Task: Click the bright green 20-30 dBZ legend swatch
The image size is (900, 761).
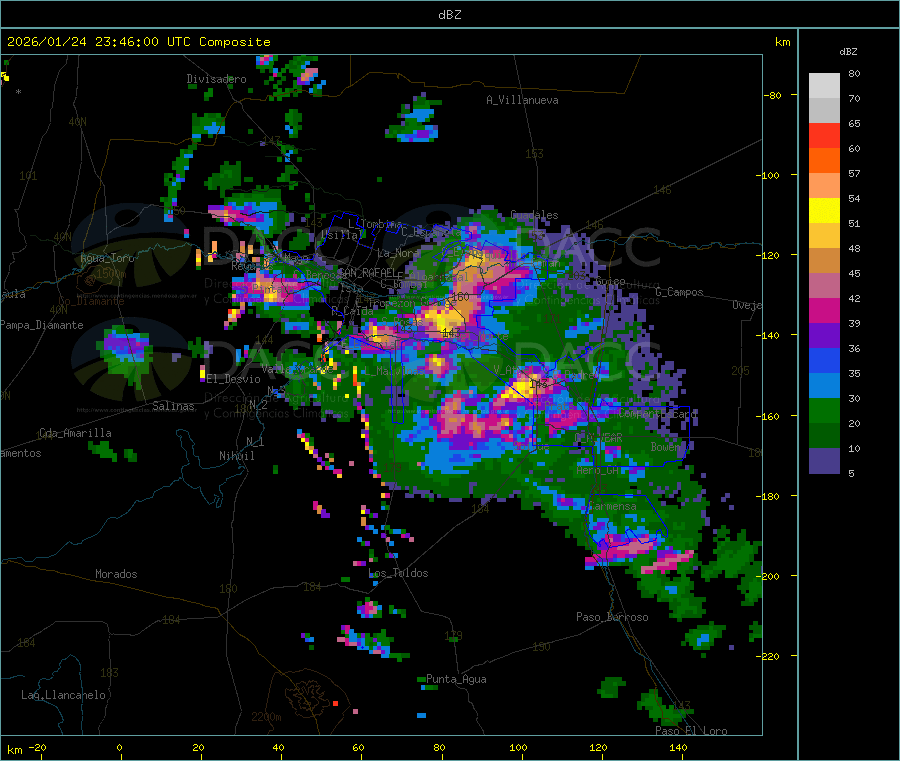Action: [x=824, y=410]
